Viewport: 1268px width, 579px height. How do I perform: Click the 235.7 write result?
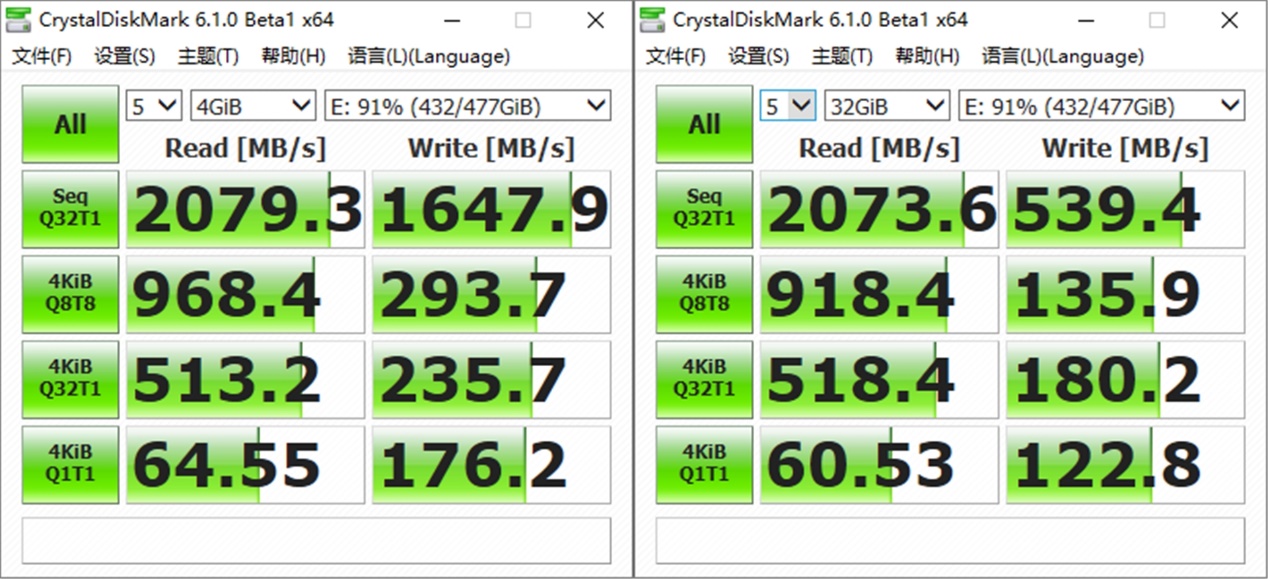coord(491,379)
